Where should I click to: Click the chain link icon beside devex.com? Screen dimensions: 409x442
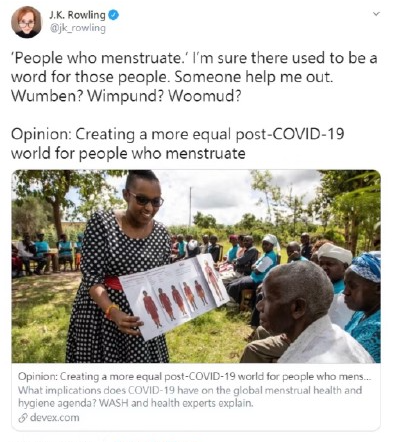(x=23, y=418)
